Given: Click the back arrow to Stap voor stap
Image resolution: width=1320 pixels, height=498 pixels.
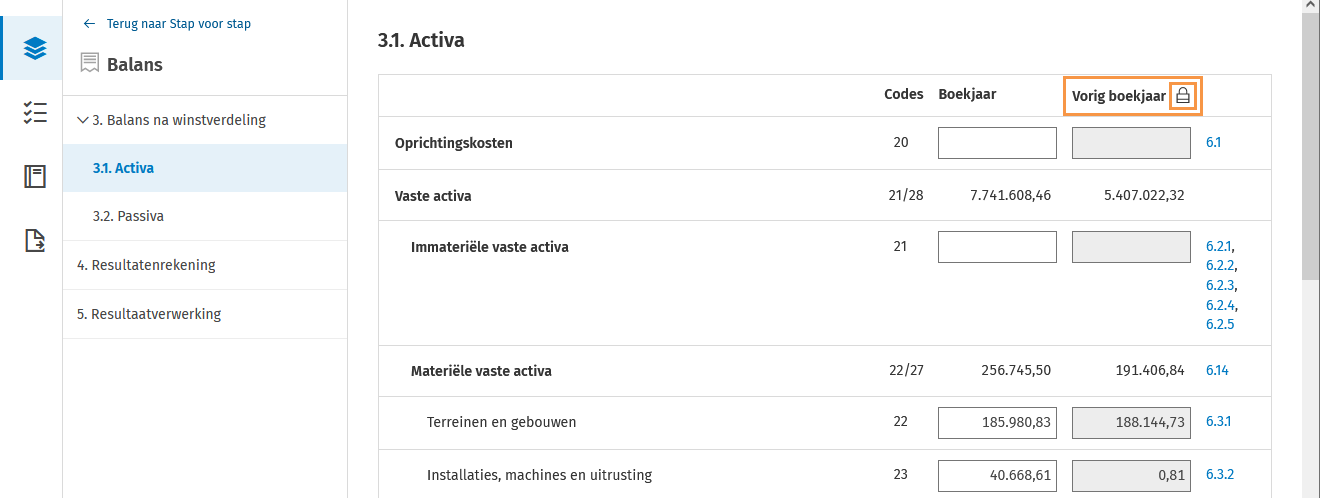Looking at the screenshot, I should (90, 23).
